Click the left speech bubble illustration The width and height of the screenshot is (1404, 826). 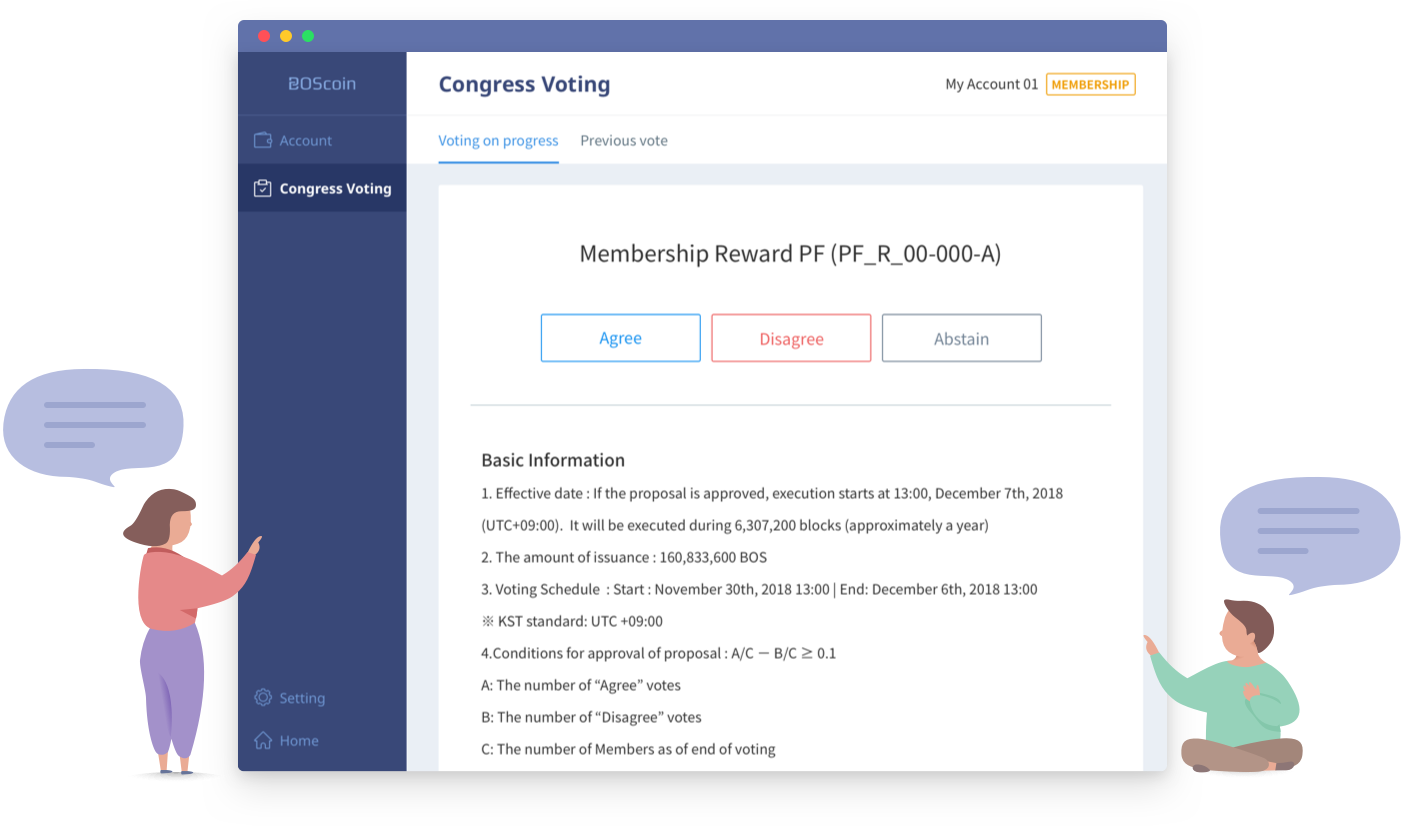coord(94,424)
